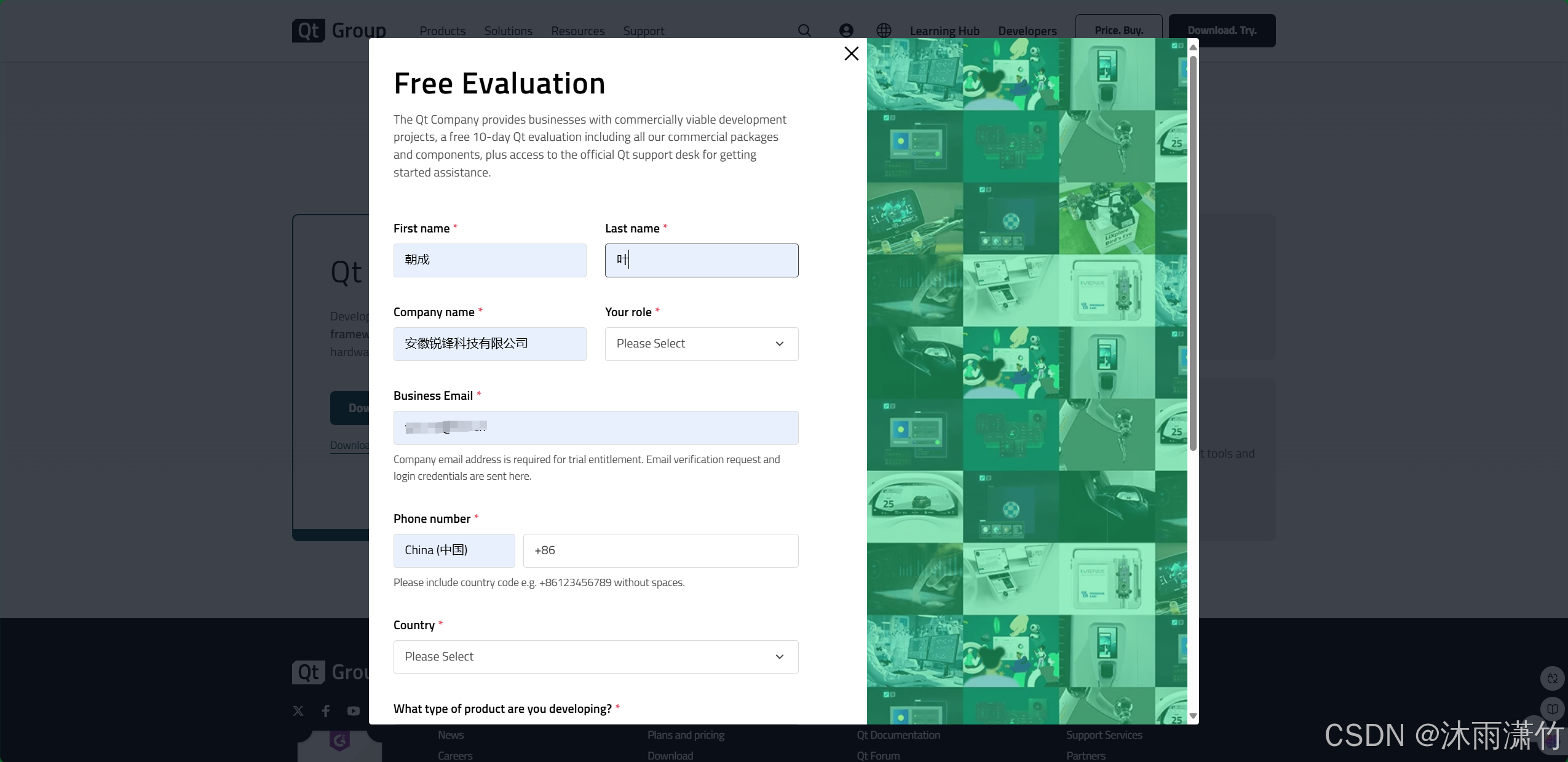The height and width of the screenshot is (762, 1568).
Task: Open News footer link
Action: coord(451,735)
